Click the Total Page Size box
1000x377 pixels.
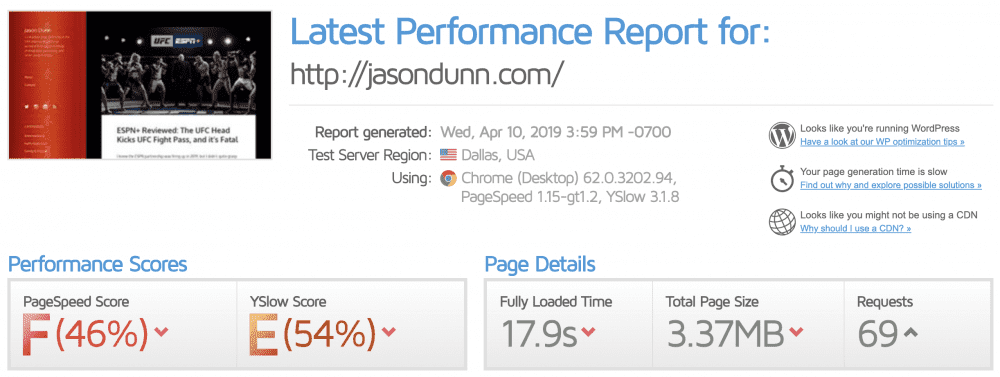click(x=747, y=324)
